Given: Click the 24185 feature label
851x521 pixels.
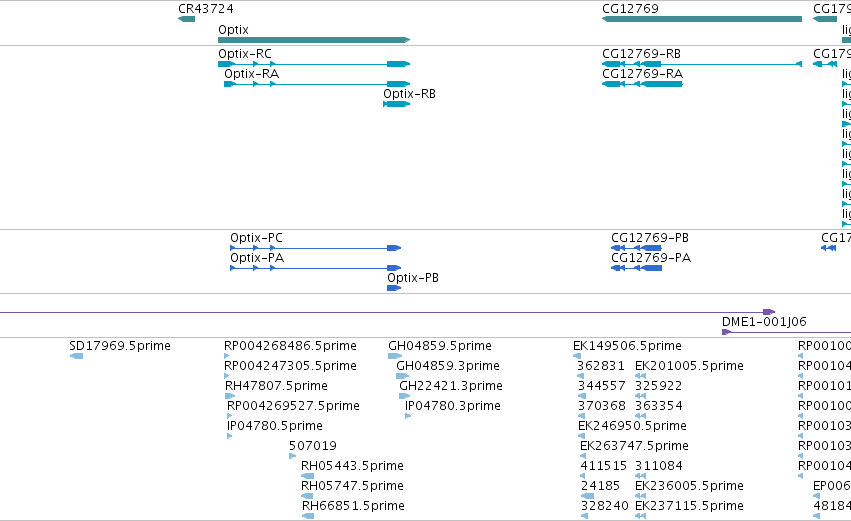Looking at the screenshot, I should (600, 486).
